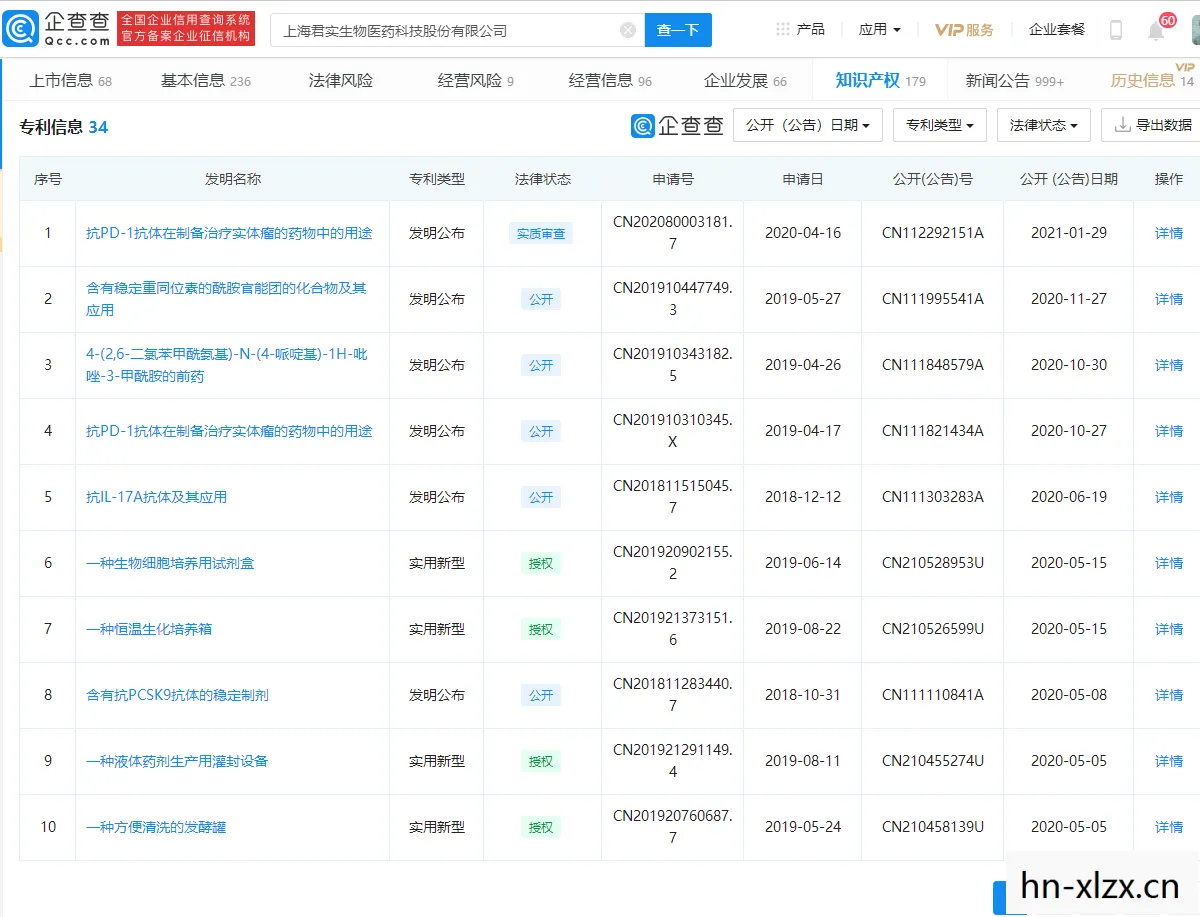Switch to the 经营风险 tab

tap(476, 80)
